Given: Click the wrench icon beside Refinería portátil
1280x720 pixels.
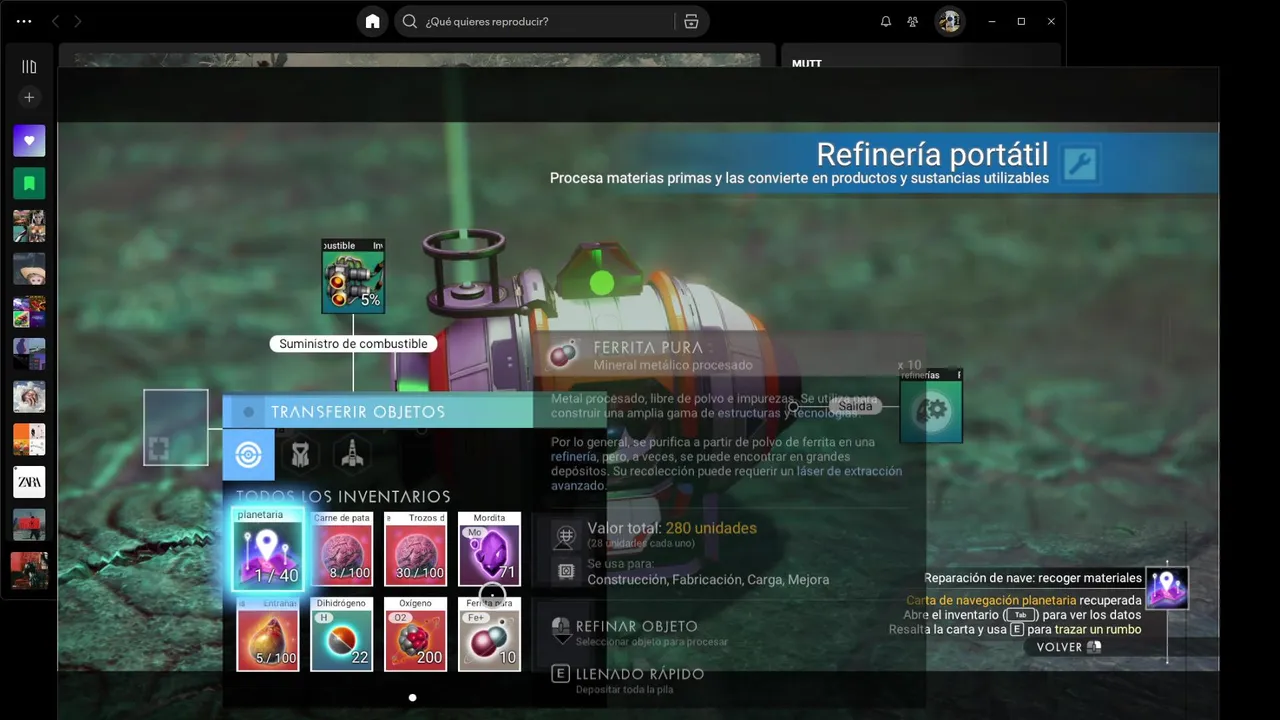Looking at the screenshot, I should [1080, 164].
